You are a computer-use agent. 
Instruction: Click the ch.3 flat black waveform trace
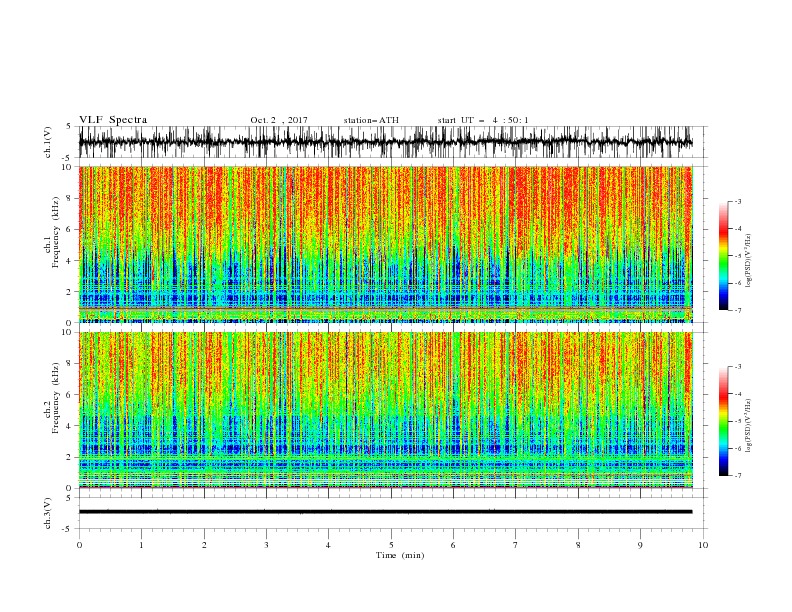pyautogui.click(x=385, y=512)
